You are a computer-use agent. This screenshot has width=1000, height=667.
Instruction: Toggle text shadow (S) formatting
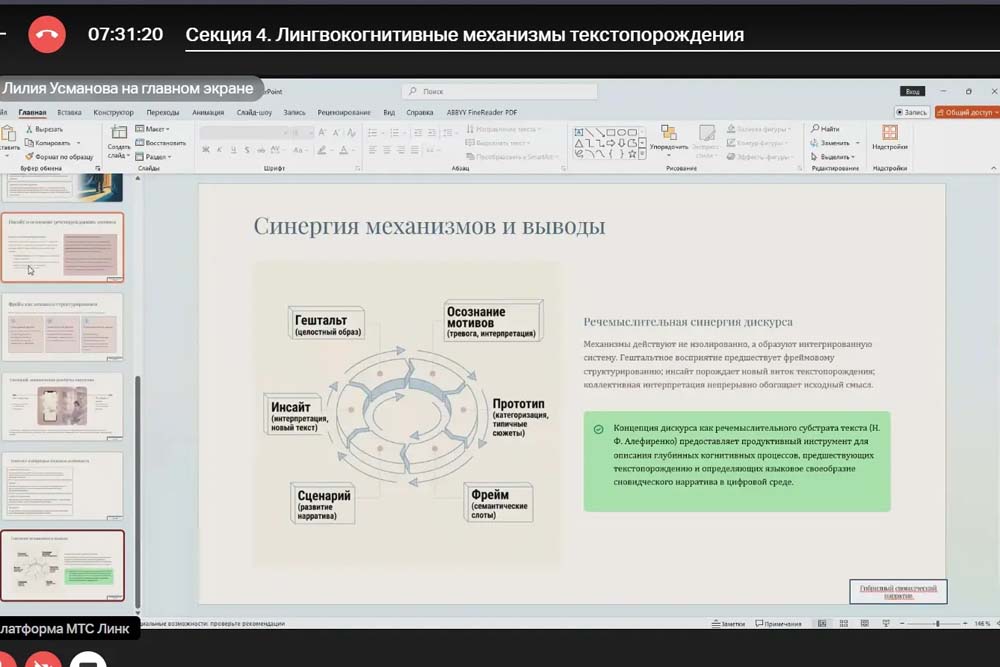coord(247,150)
